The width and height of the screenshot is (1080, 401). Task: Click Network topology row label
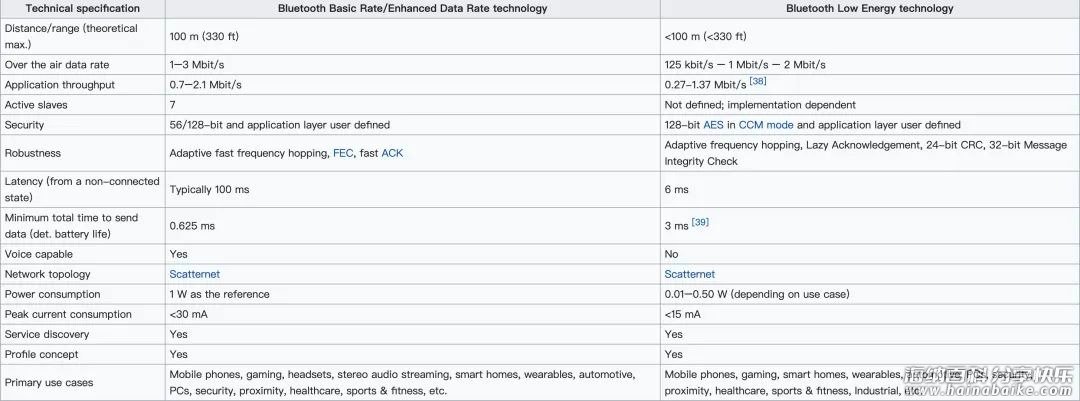[48, 274]
